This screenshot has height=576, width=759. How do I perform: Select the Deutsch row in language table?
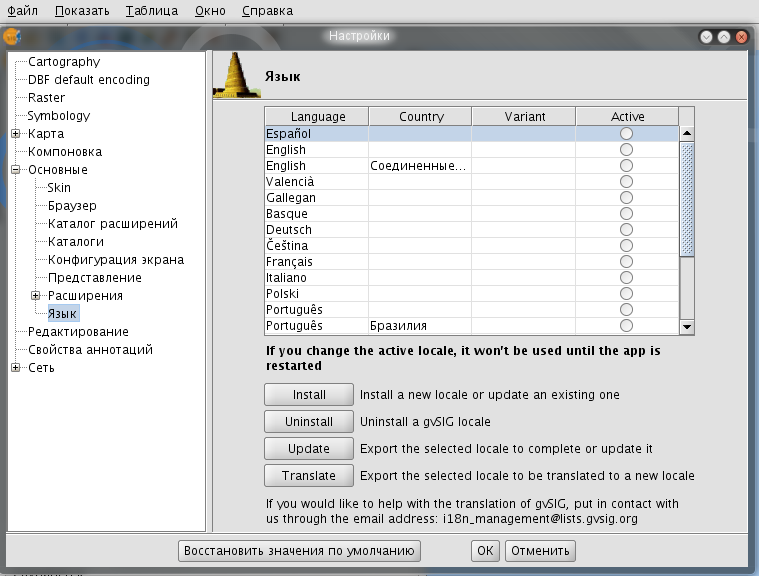click(x=472, y=229)
